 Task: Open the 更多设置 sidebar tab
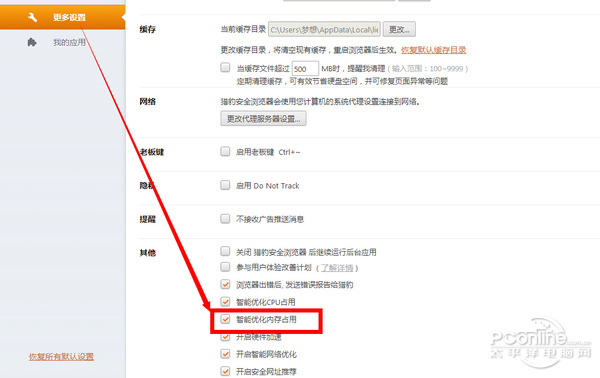click(62, 17)
